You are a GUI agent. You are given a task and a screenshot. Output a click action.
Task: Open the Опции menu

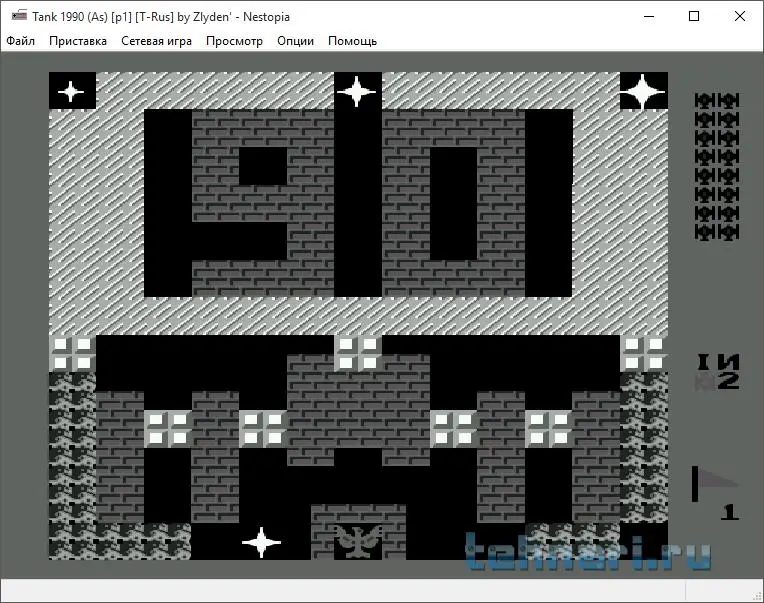pyautogui.click(x=295, y=41)
